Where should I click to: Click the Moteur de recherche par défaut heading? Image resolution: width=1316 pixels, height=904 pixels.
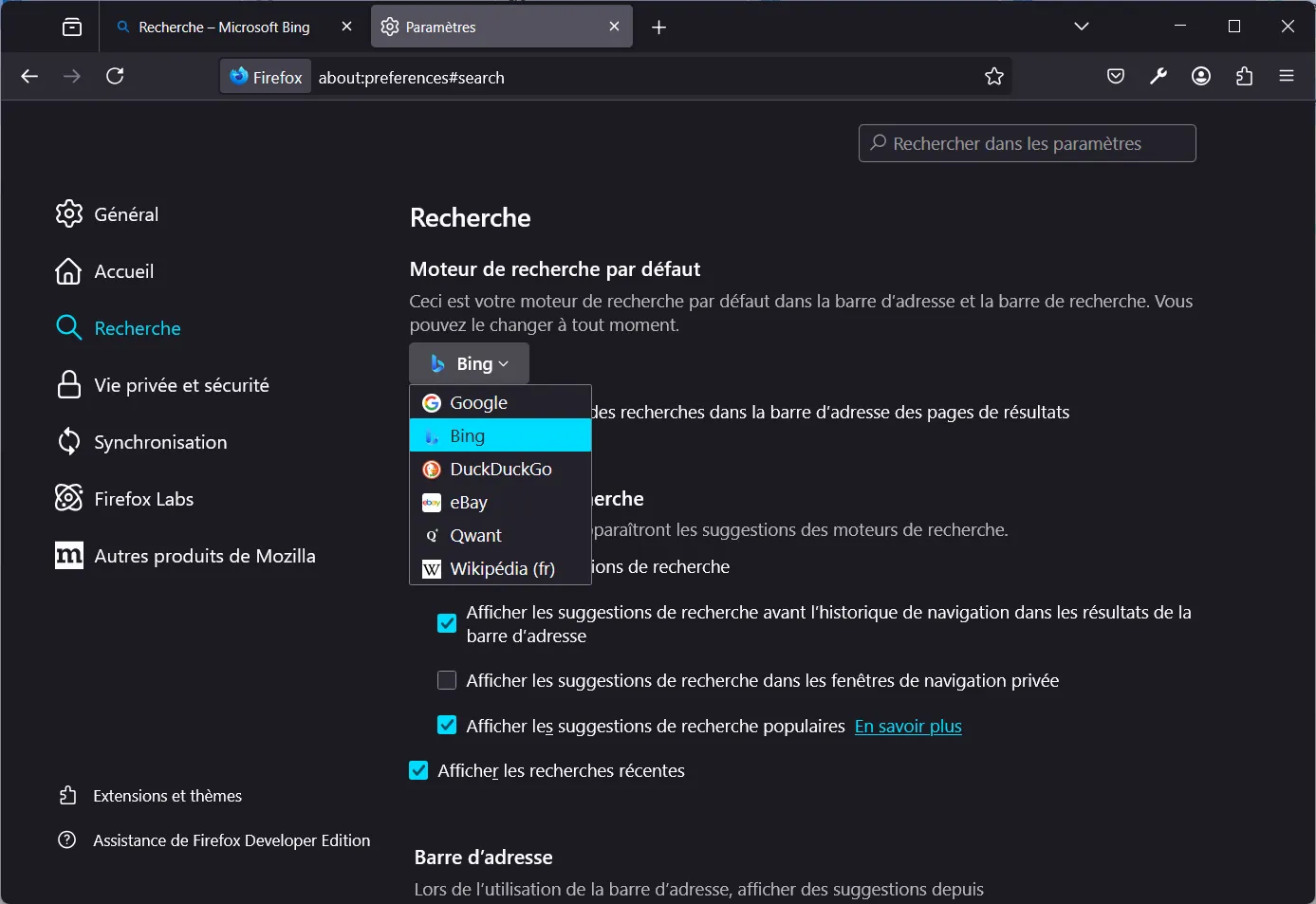click(x=555, y=269)
